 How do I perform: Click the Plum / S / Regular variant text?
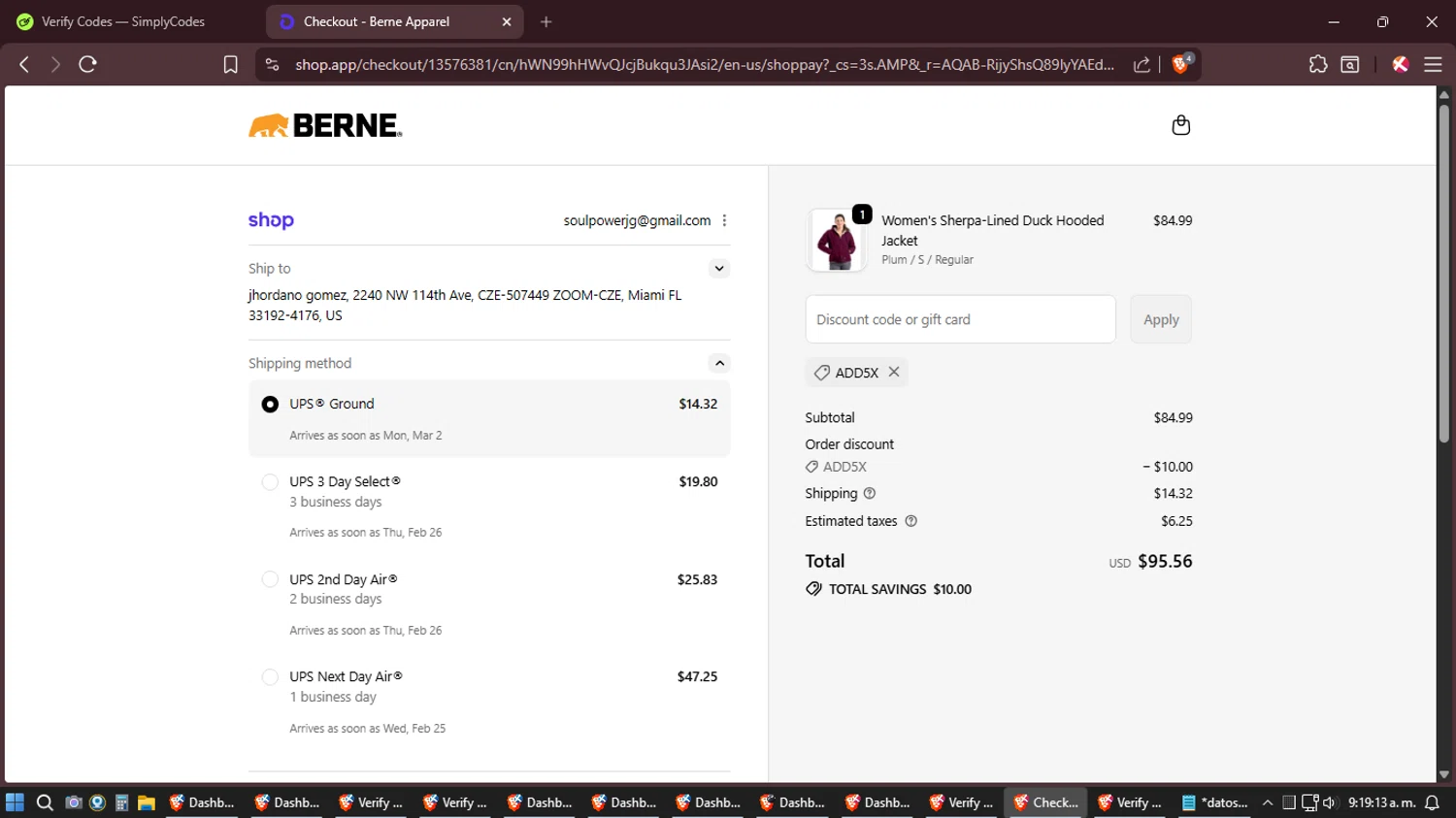(x=927, y=260)
